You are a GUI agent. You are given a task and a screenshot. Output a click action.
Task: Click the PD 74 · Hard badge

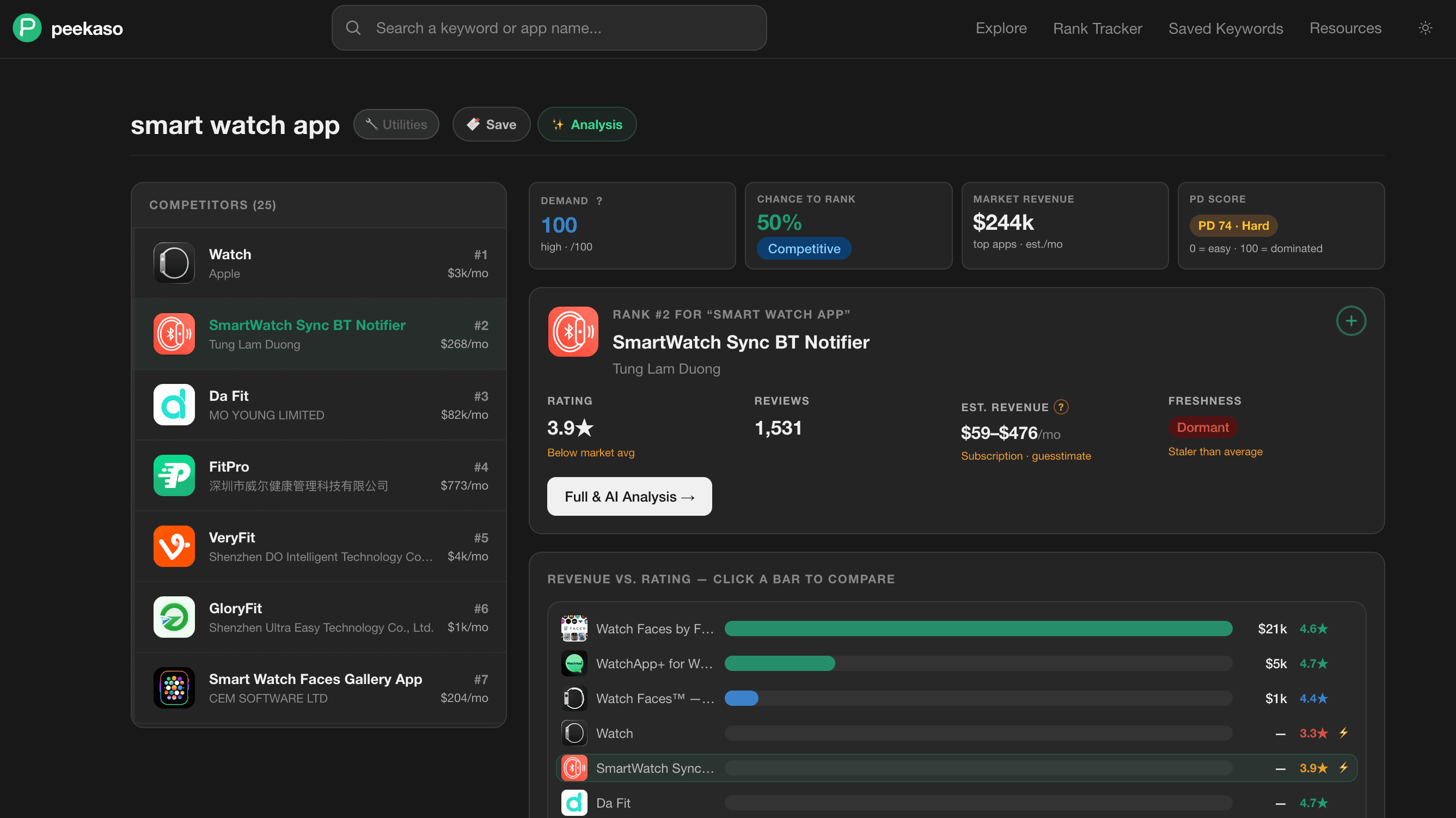tap(1233, 225)
